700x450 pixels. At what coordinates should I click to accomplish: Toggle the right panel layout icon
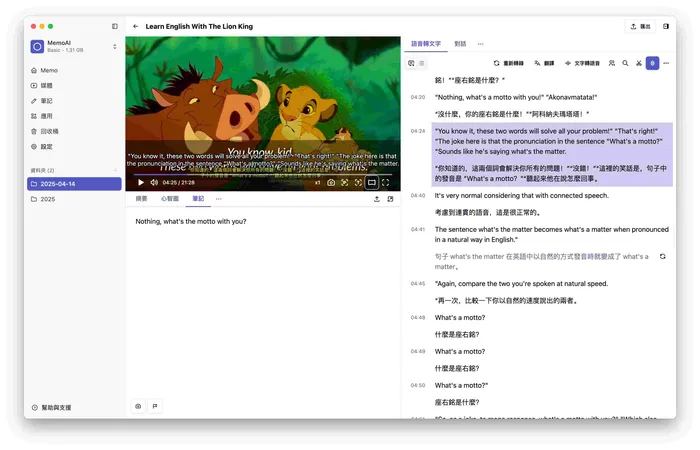[666, 26]
